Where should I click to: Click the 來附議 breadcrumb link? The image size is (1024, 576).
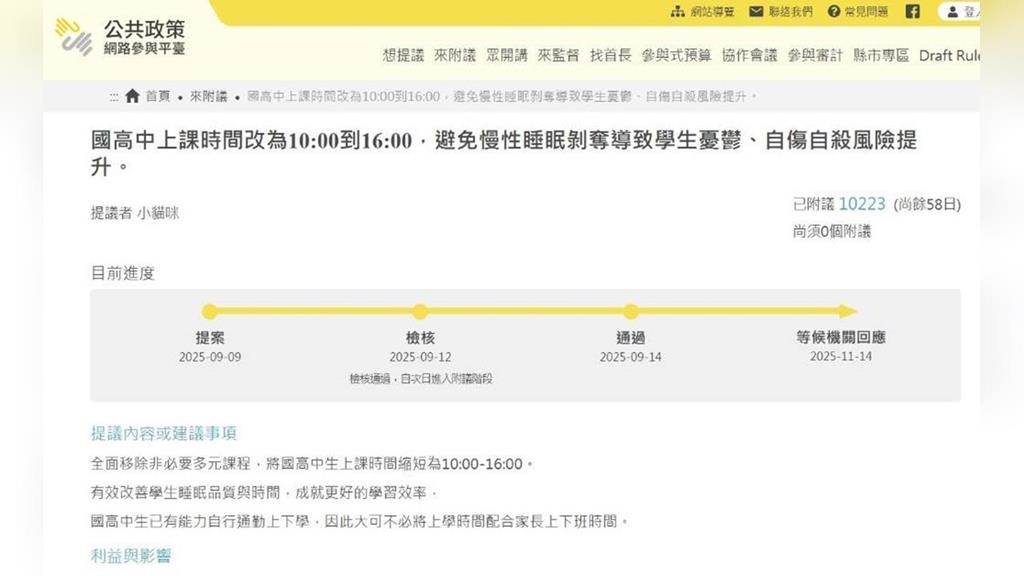[x=208, y=96]
